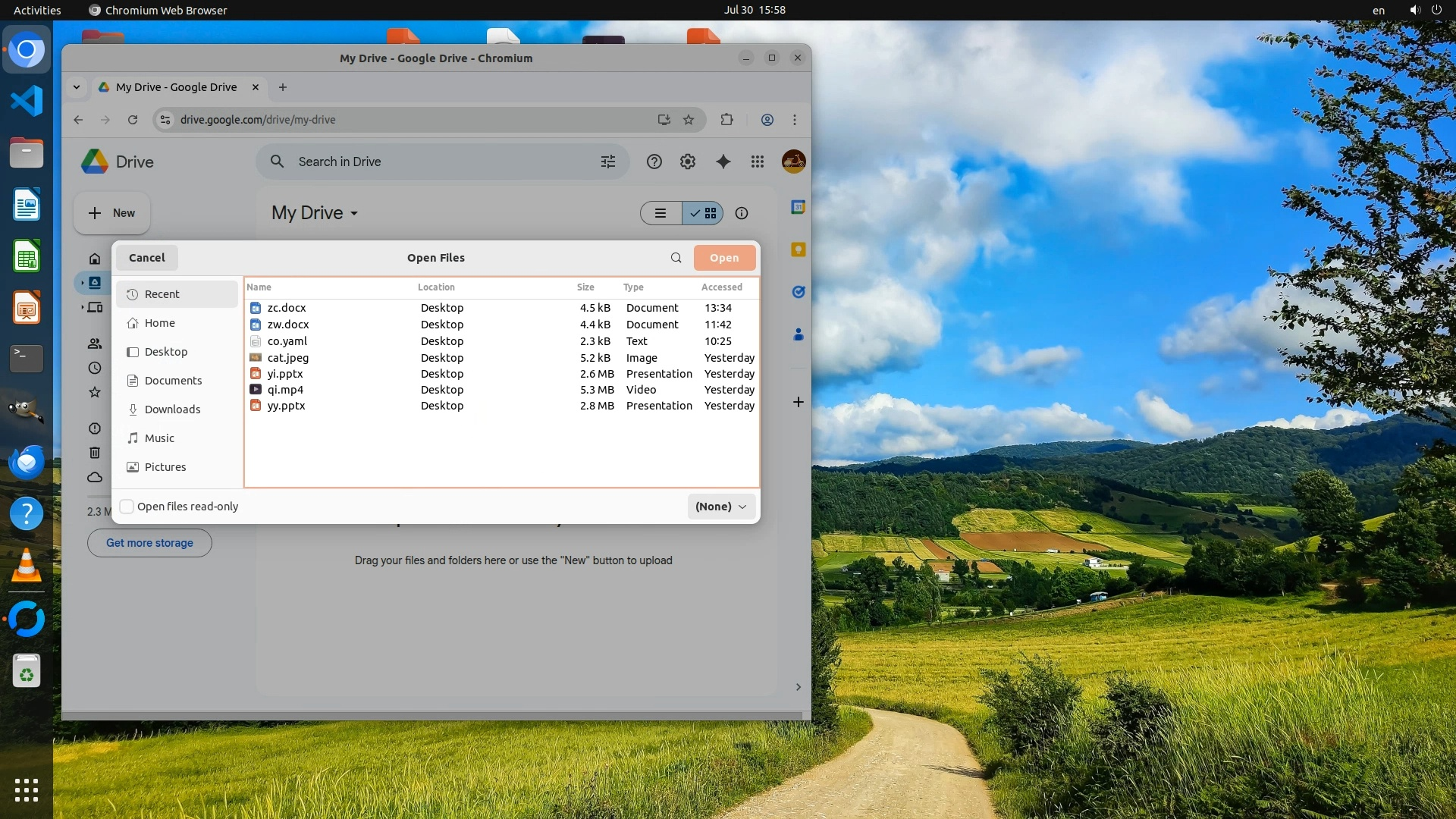Bookmark this page with the star icon
The width and height of the screenshot is (1456, 819).
coord(689,120)
